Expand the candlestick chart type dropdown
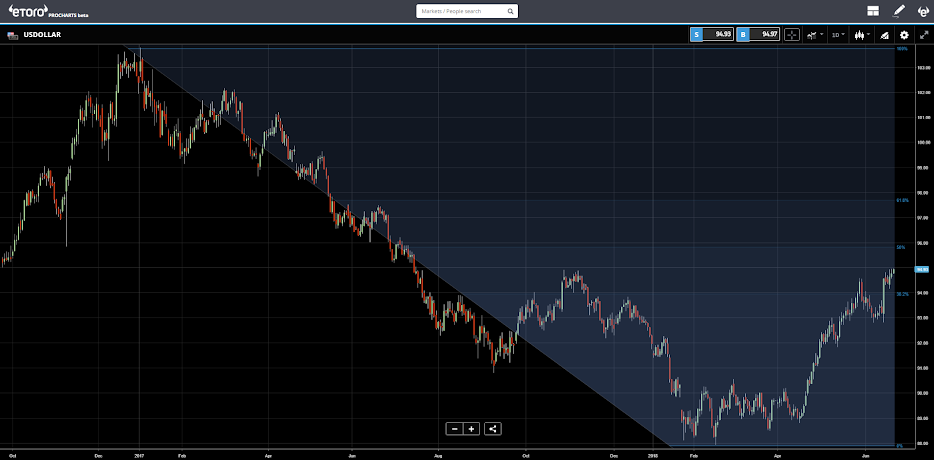Screen dimensions: 934x460 862,35
